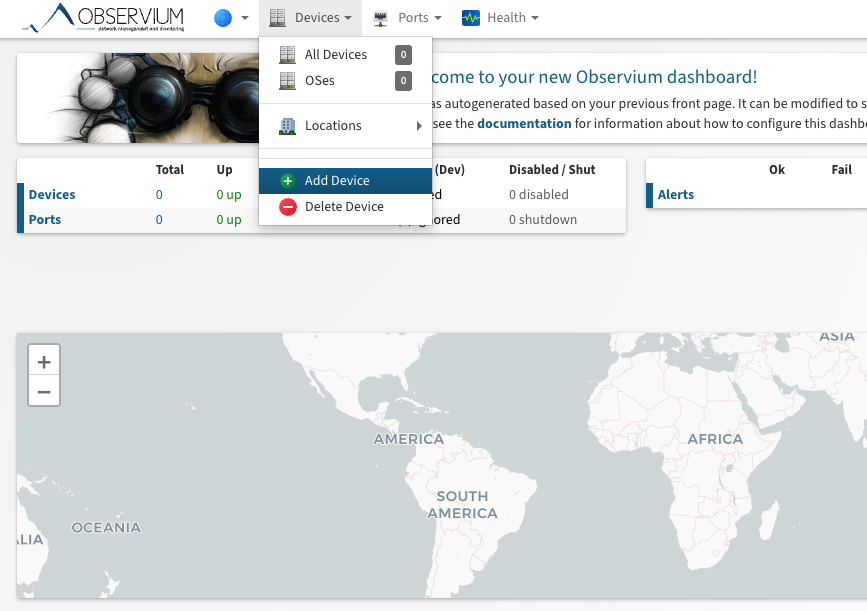This screenshot has width=867, height=611.
Task: Click the All Devices server icon
Action: (x=288, y=55)
